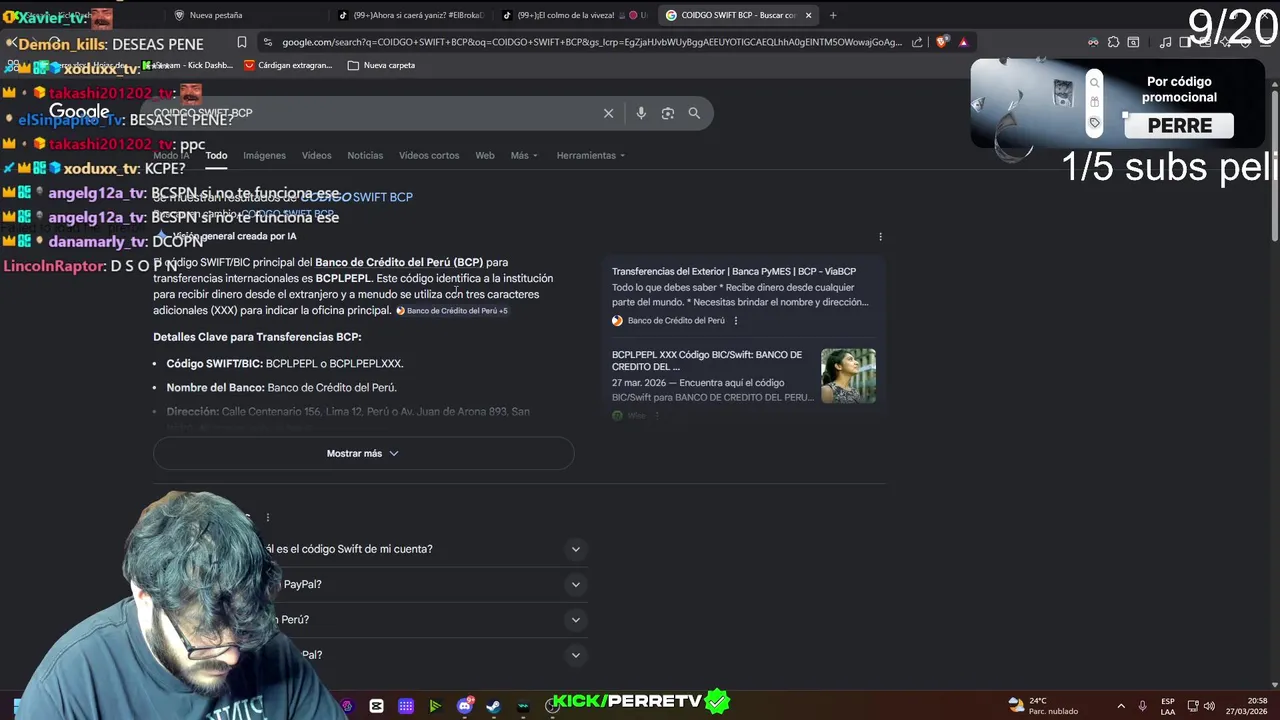This screenshot has width=1280, height=720.
Task: Open 'Transferencias del Exterior | Banca PyMES' link
Action: pyautogui.click(x=734, y=271)
